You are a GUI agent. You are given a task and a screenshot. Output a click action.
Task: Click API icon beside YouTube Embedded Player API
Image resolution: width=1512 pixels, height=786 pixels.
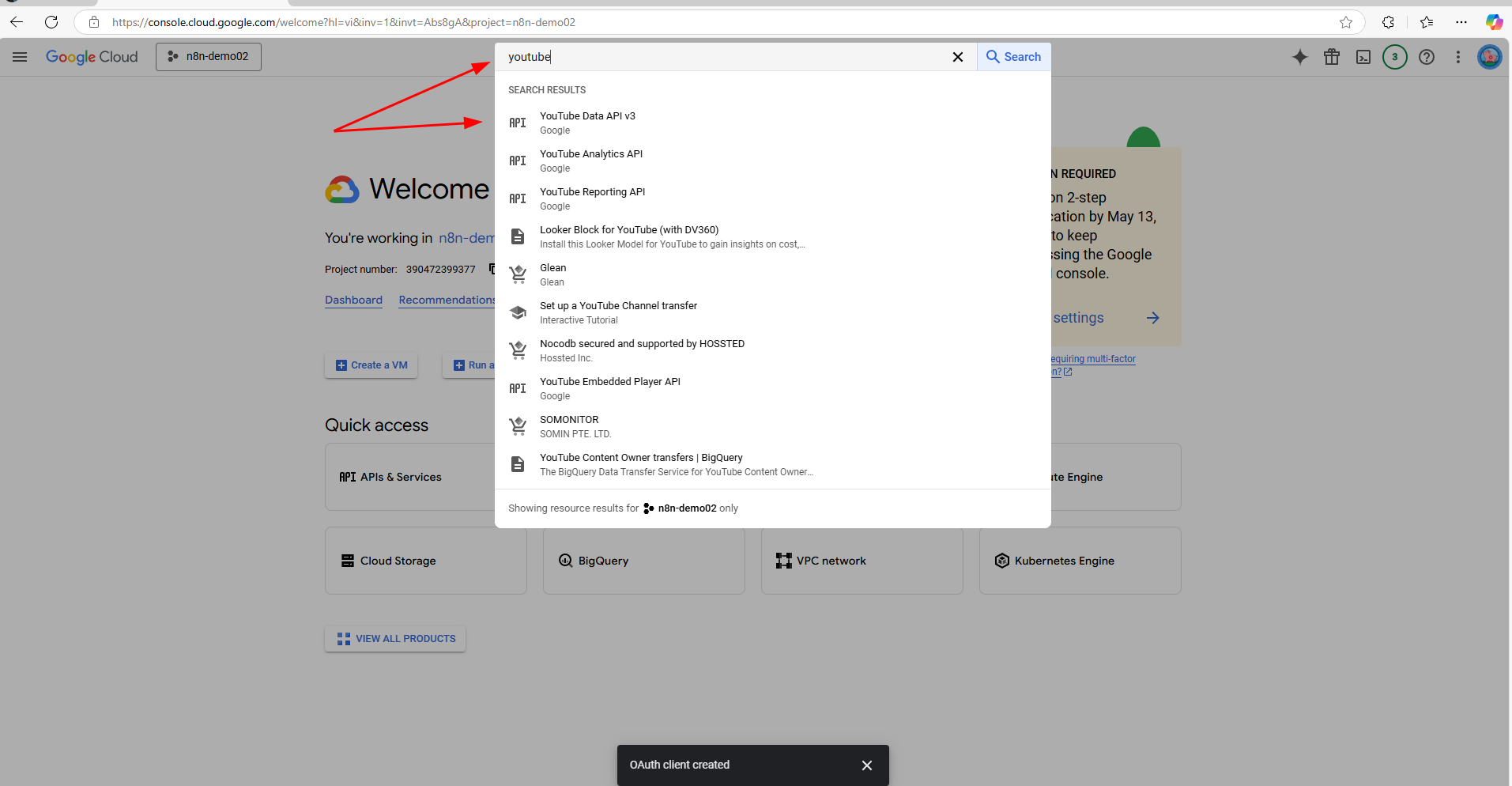pyautogui.click(x=518, y=388)
